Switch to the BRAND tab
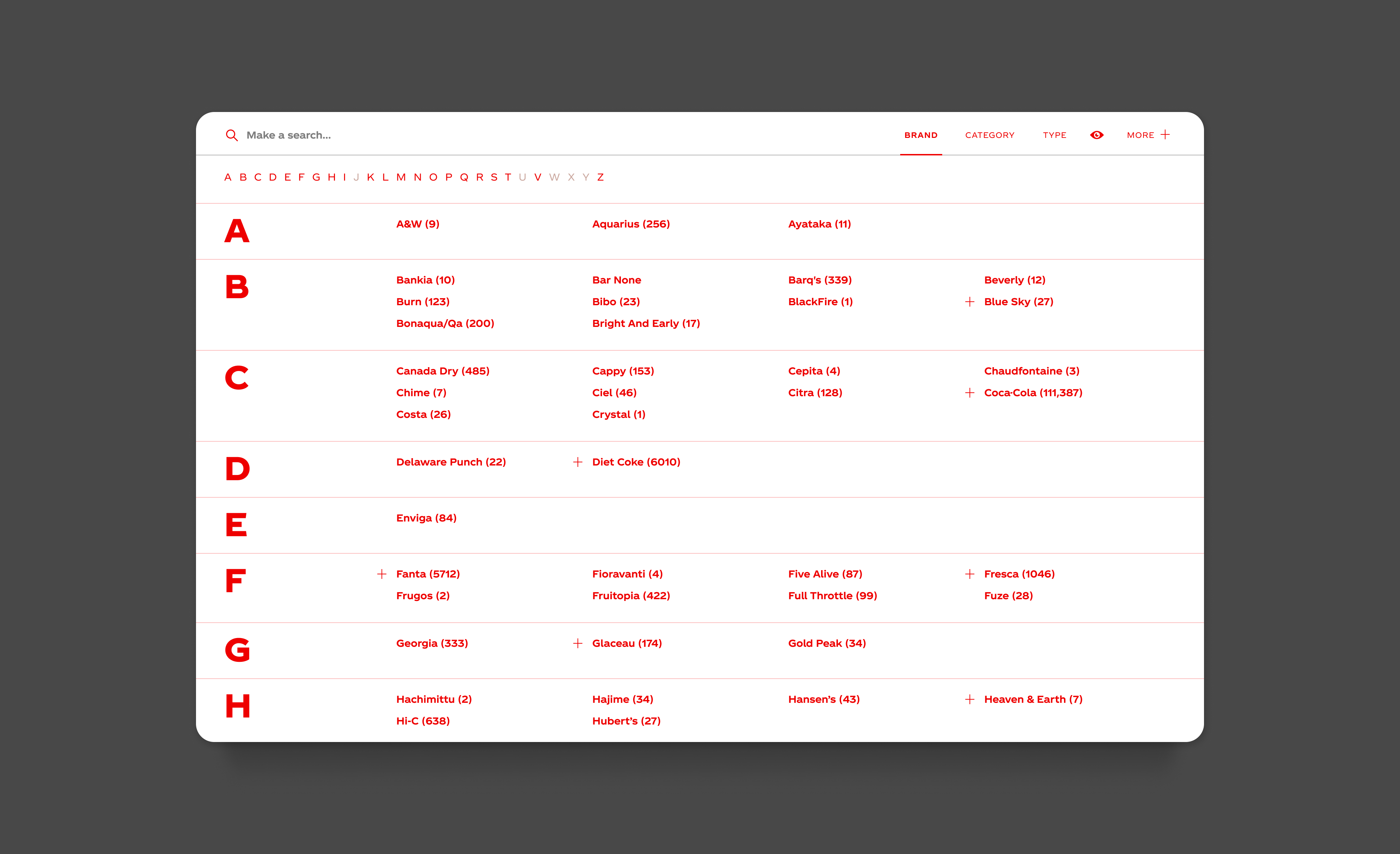This screenshot has width=1400, height=854. click(x=921, y=135)
